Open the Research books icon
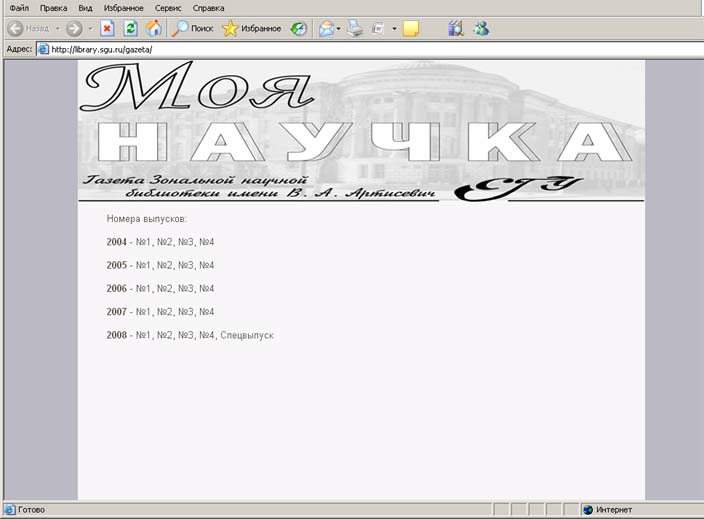 coord(456,29)
